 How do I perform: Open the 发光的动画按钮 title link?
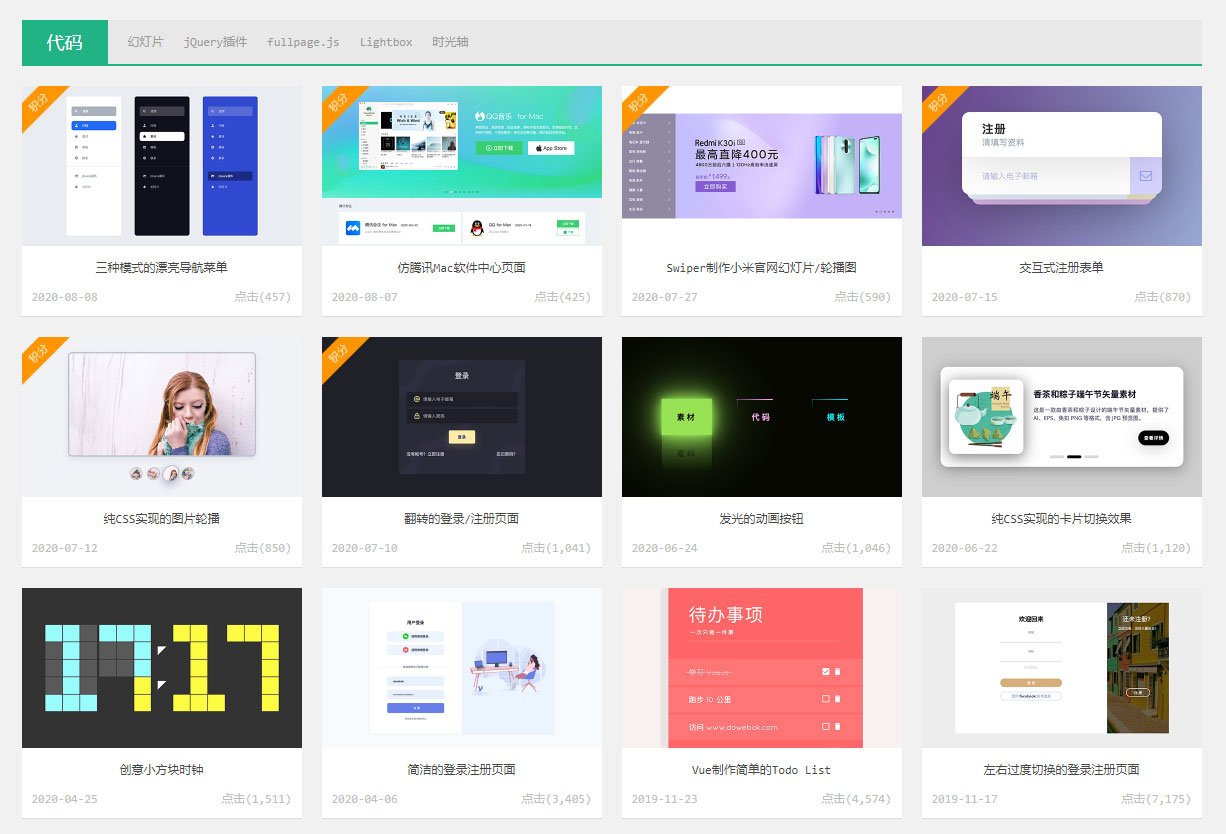(762, 518)
